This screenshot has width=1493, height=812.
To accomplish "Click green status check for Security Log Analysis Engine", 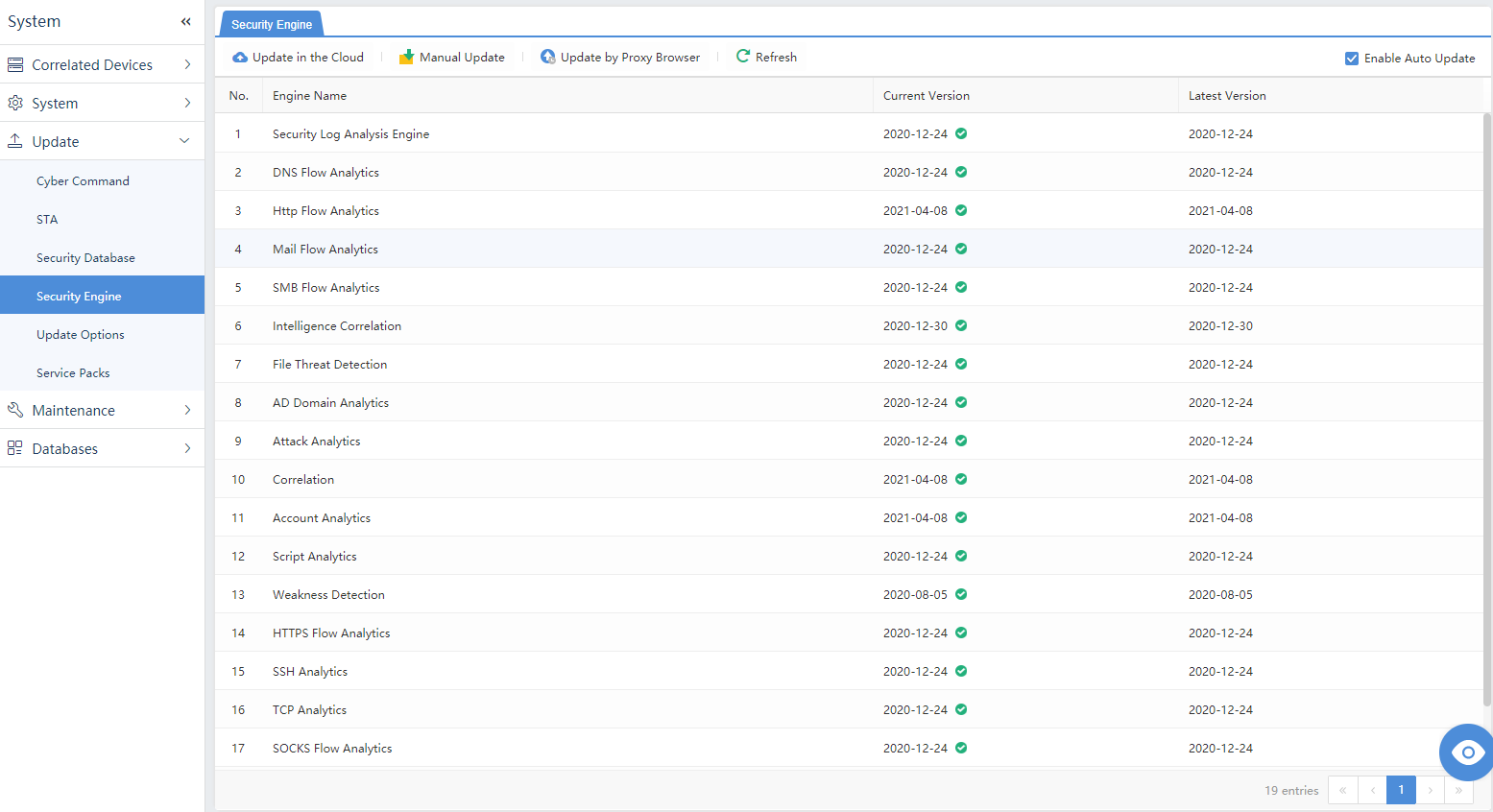I will pyautogui.click(x=961, y=133).
